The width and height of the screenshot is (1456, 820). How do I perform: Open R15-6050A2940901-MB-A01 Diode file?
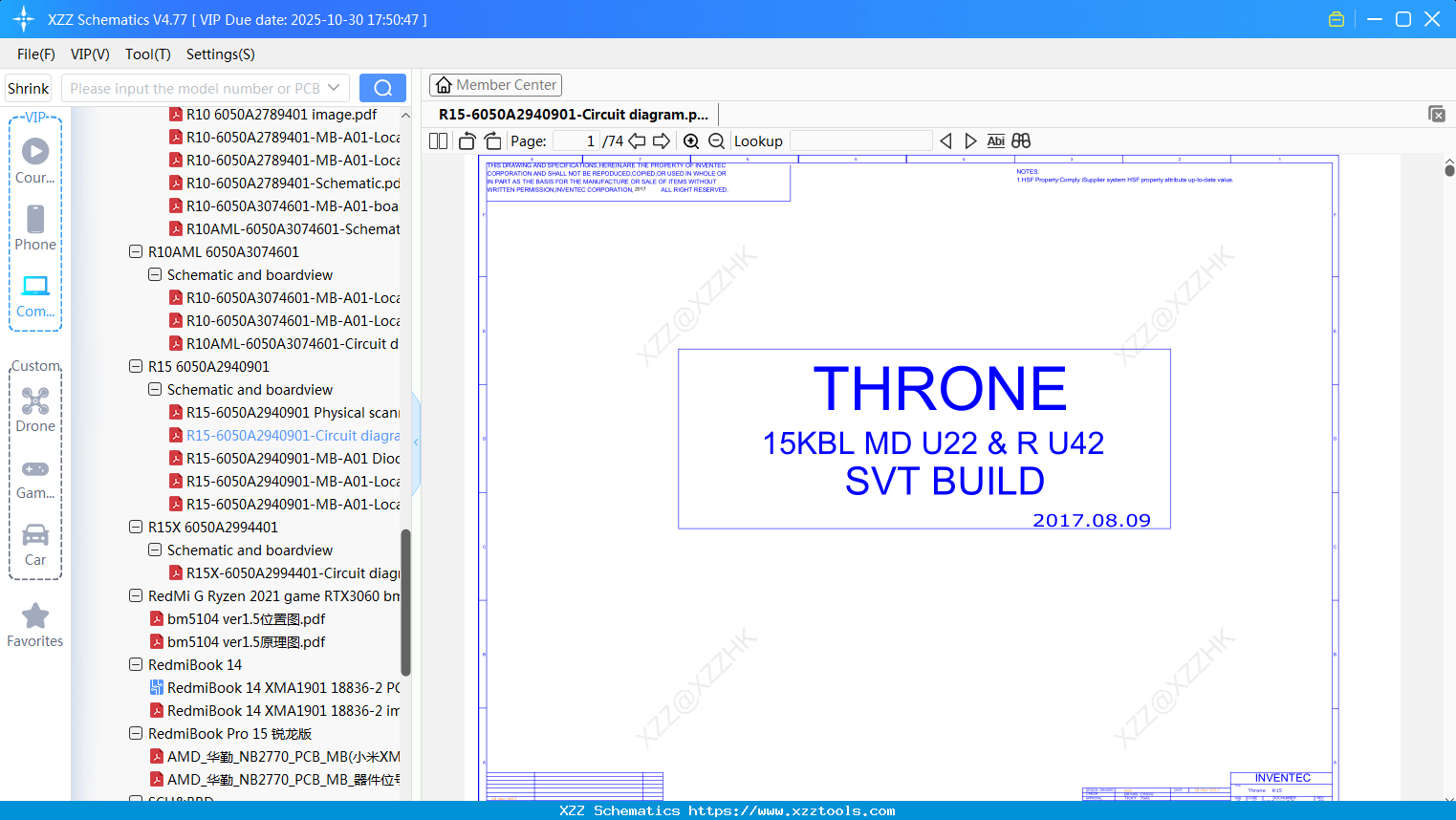[293, 459]
